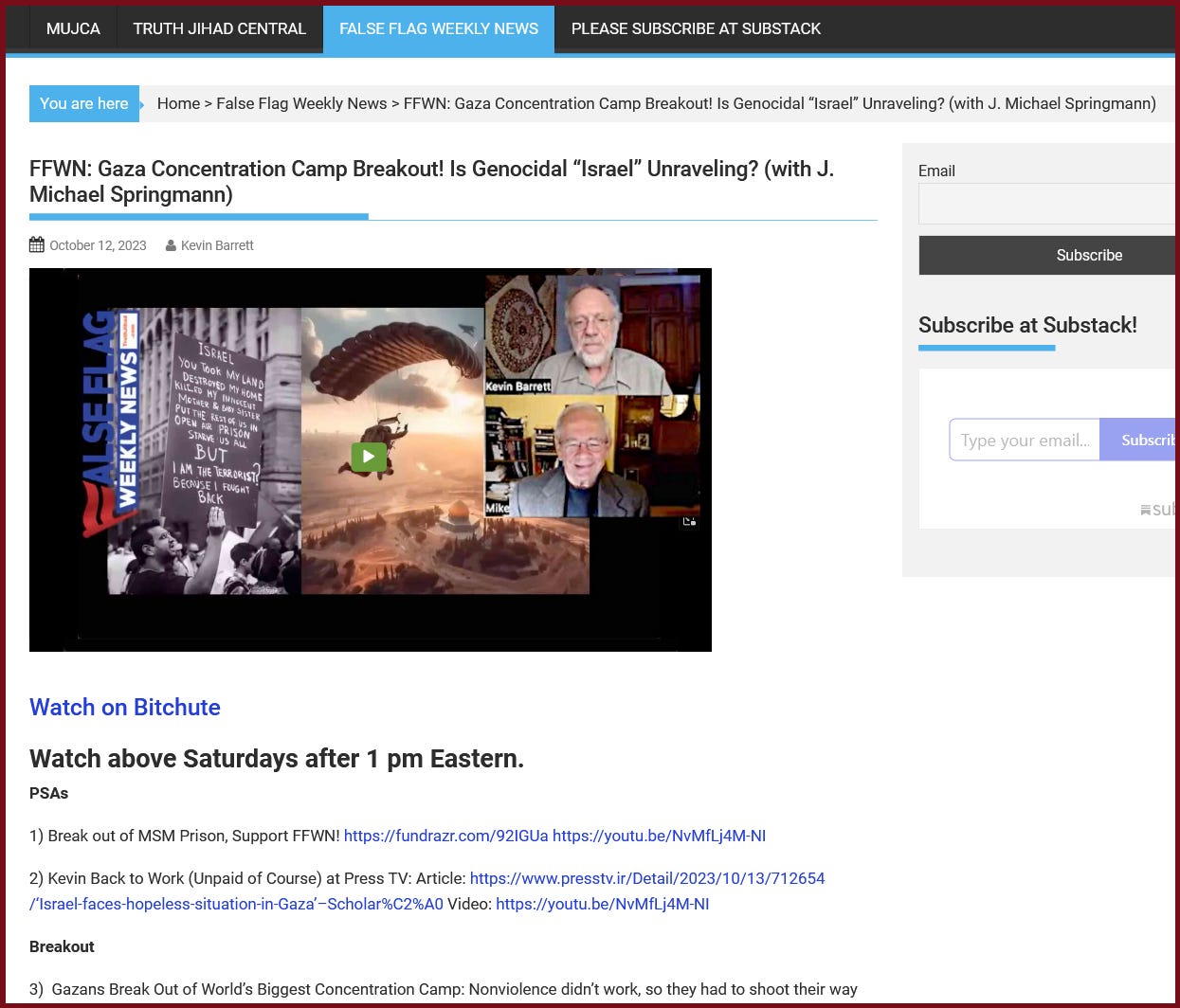Go to the Home breadcrumb link
Viewport: 1180px width, 1008px height.
coord(178,103)
